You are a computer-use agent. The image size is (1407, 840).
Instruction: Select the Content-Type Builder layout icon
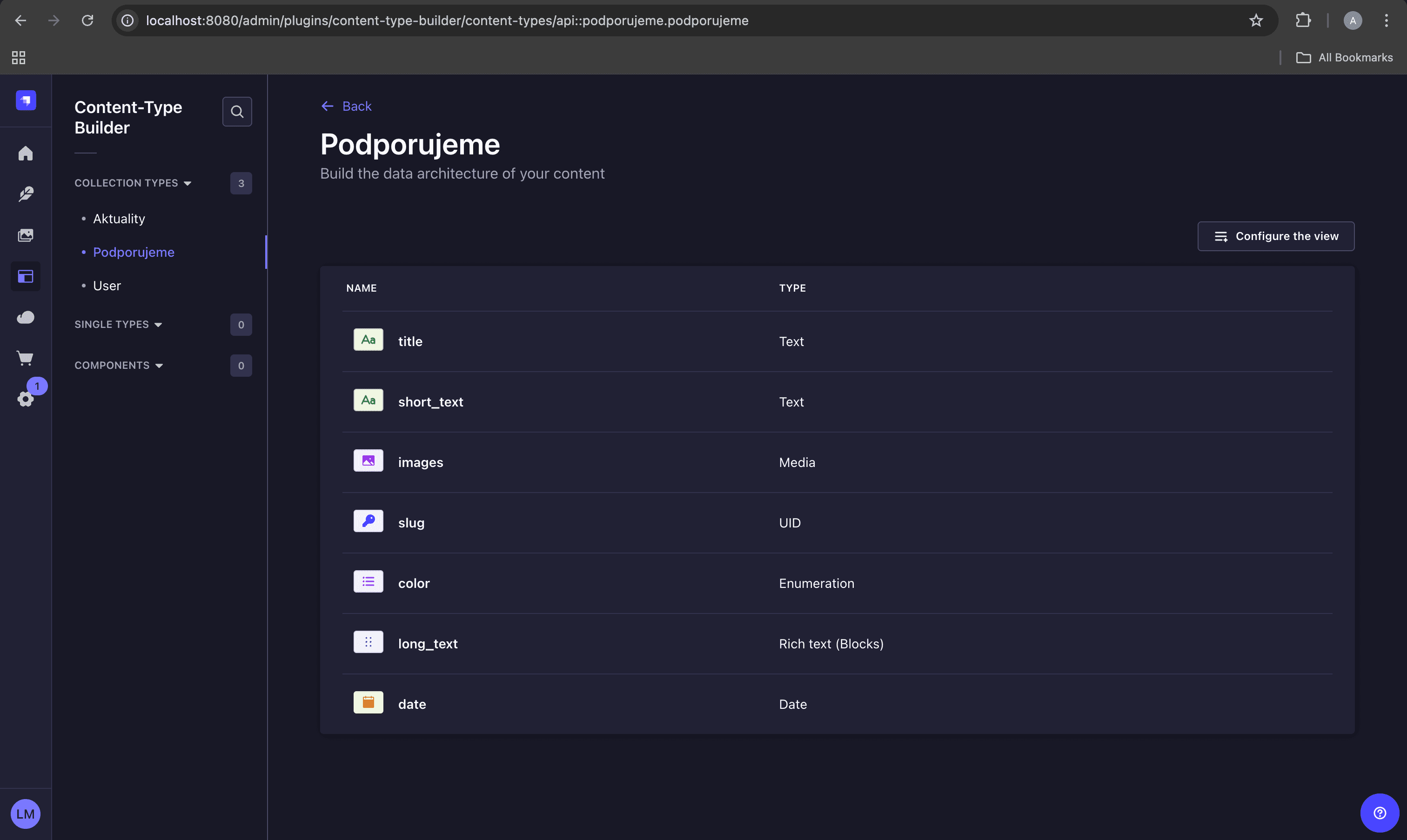click(26, 276)
